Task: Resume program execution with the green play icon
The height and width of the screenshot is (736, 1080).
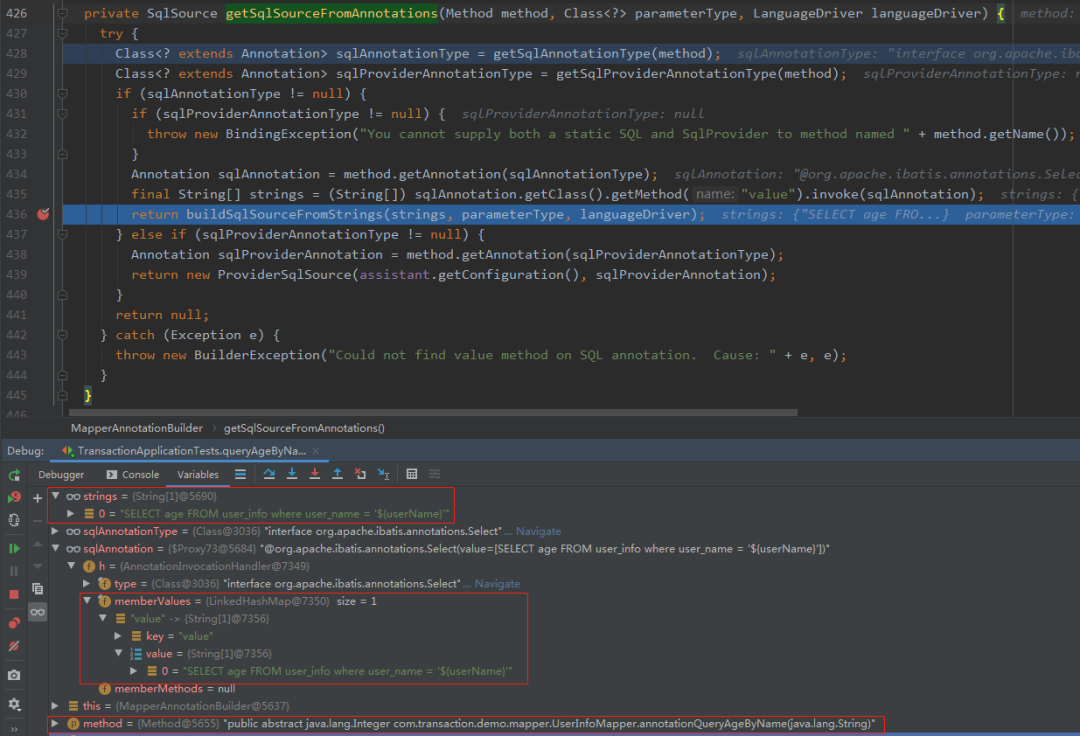Action: [14, 549]
